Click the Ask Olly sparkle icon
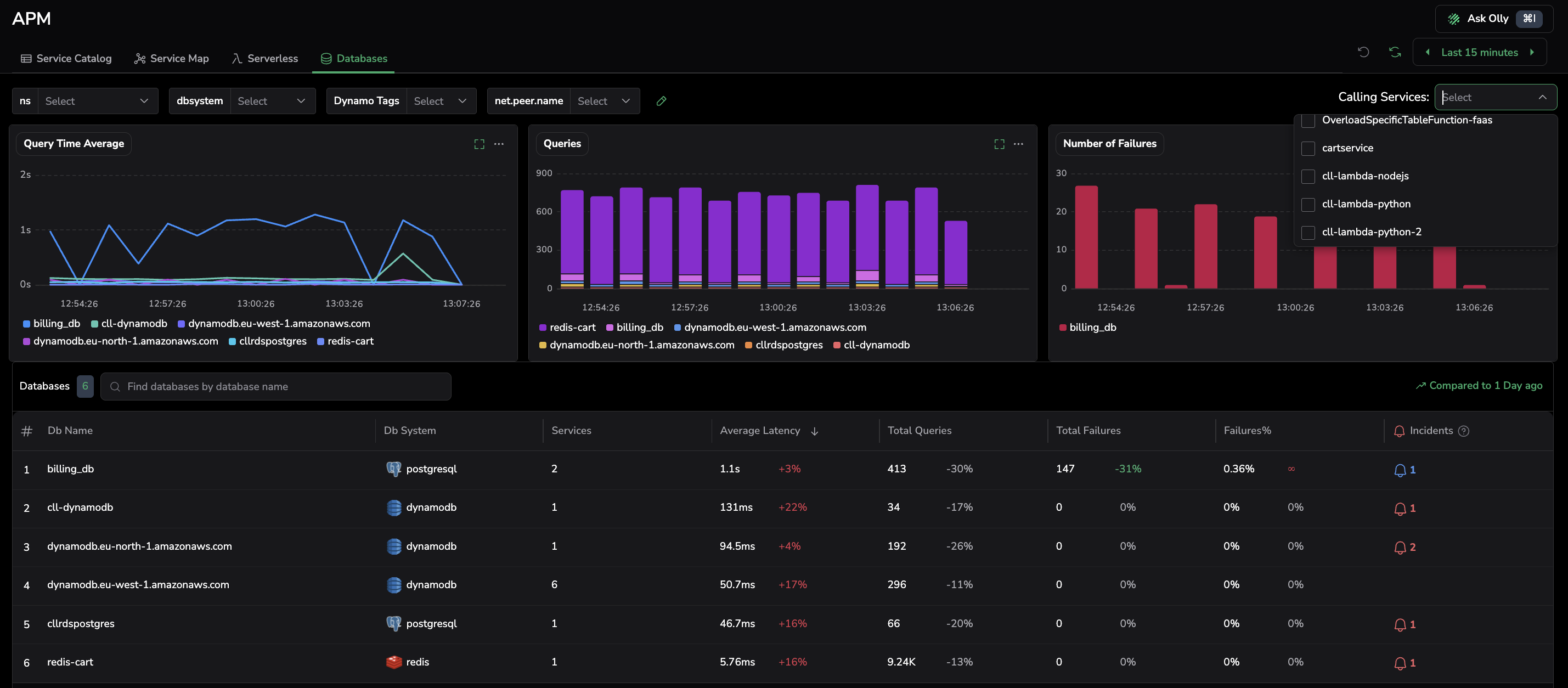 click(1453, 19)
